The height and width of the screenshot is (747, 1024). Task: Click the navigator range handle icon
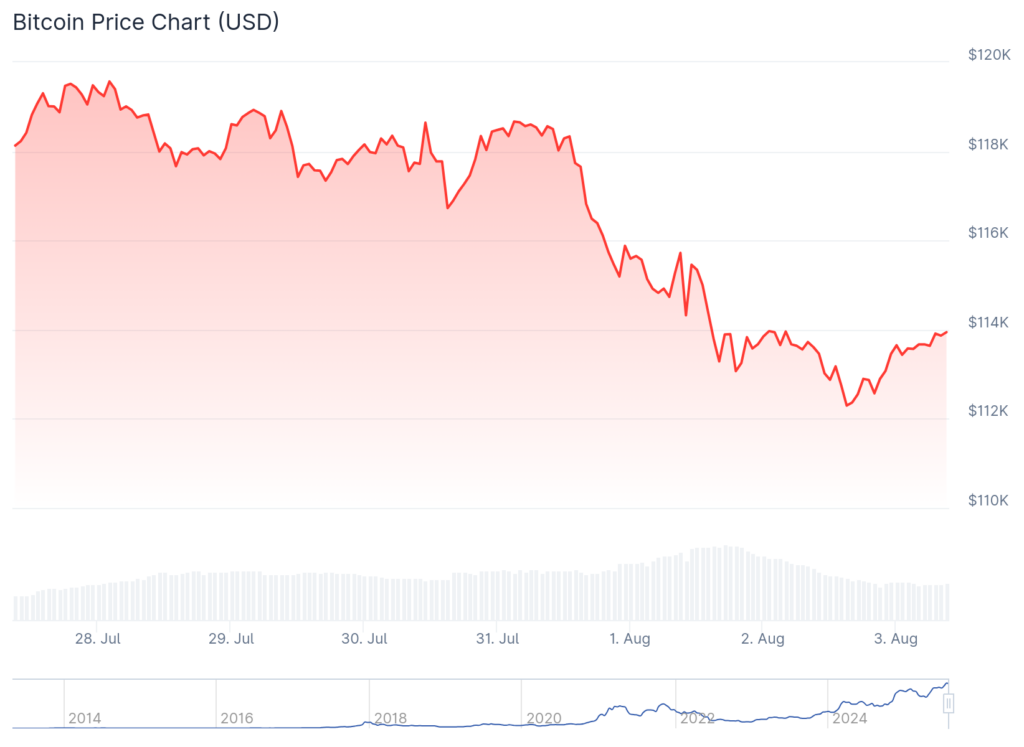coord(948,703)
